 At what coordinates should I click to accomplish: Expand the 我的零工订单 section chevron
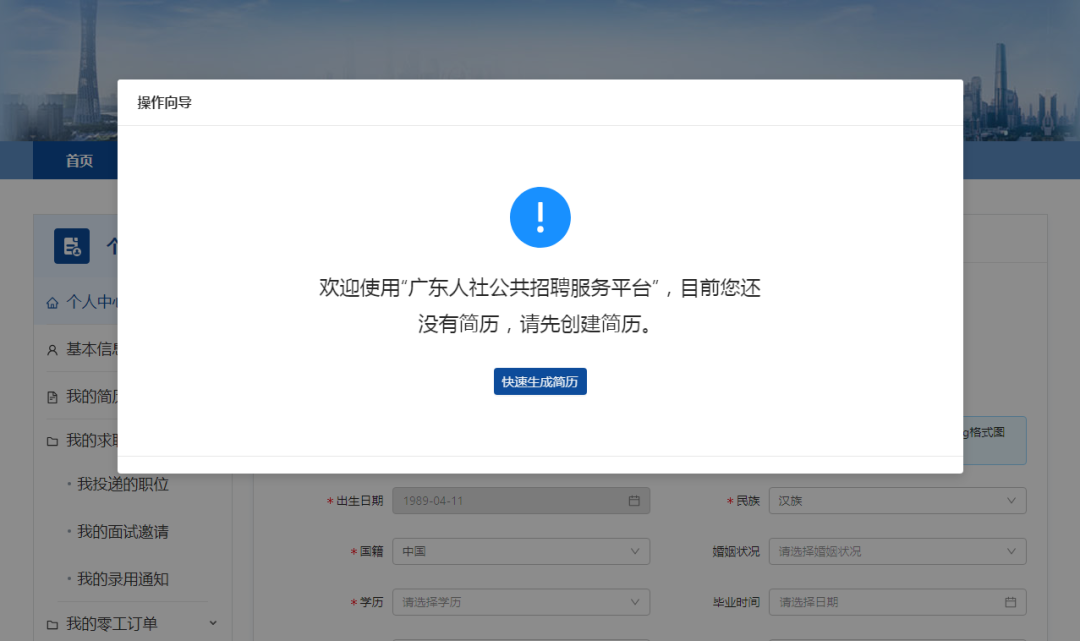[x=211, y=622]
